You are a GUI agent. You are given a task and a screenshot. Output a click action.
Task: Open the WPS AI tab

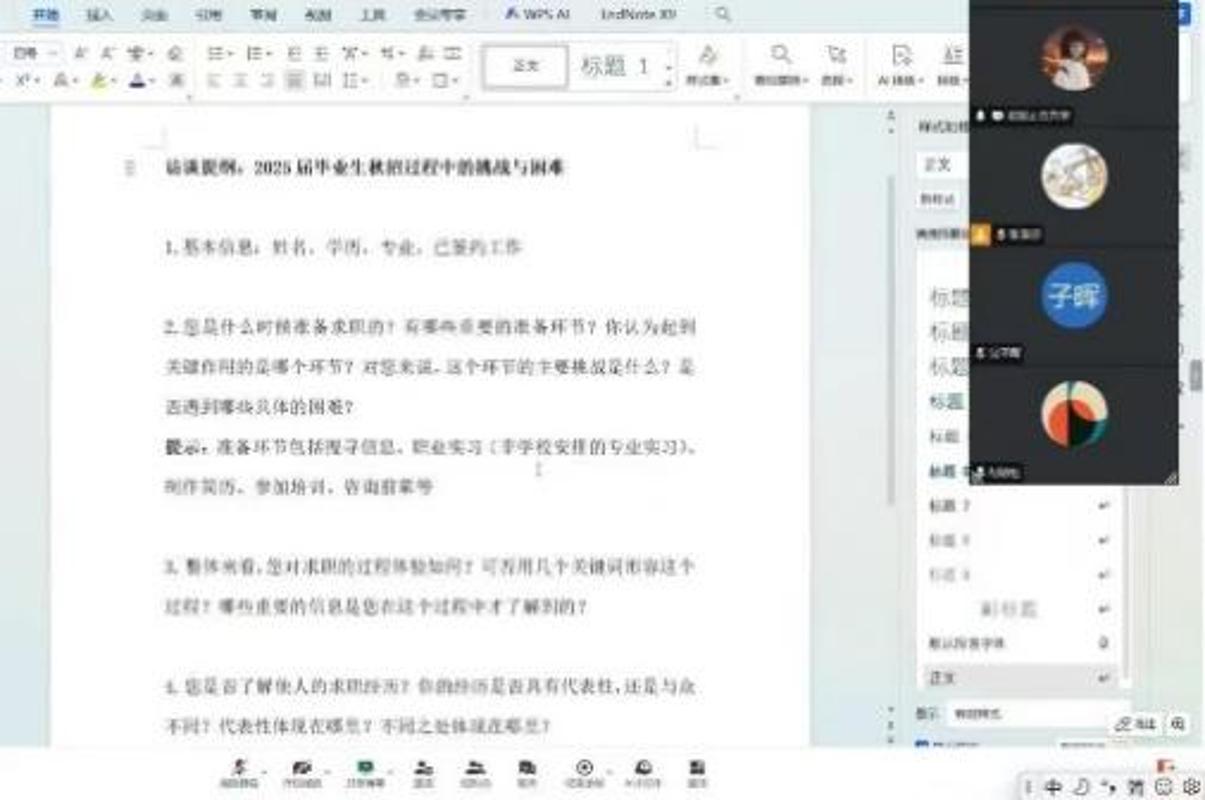pos(539,15)
